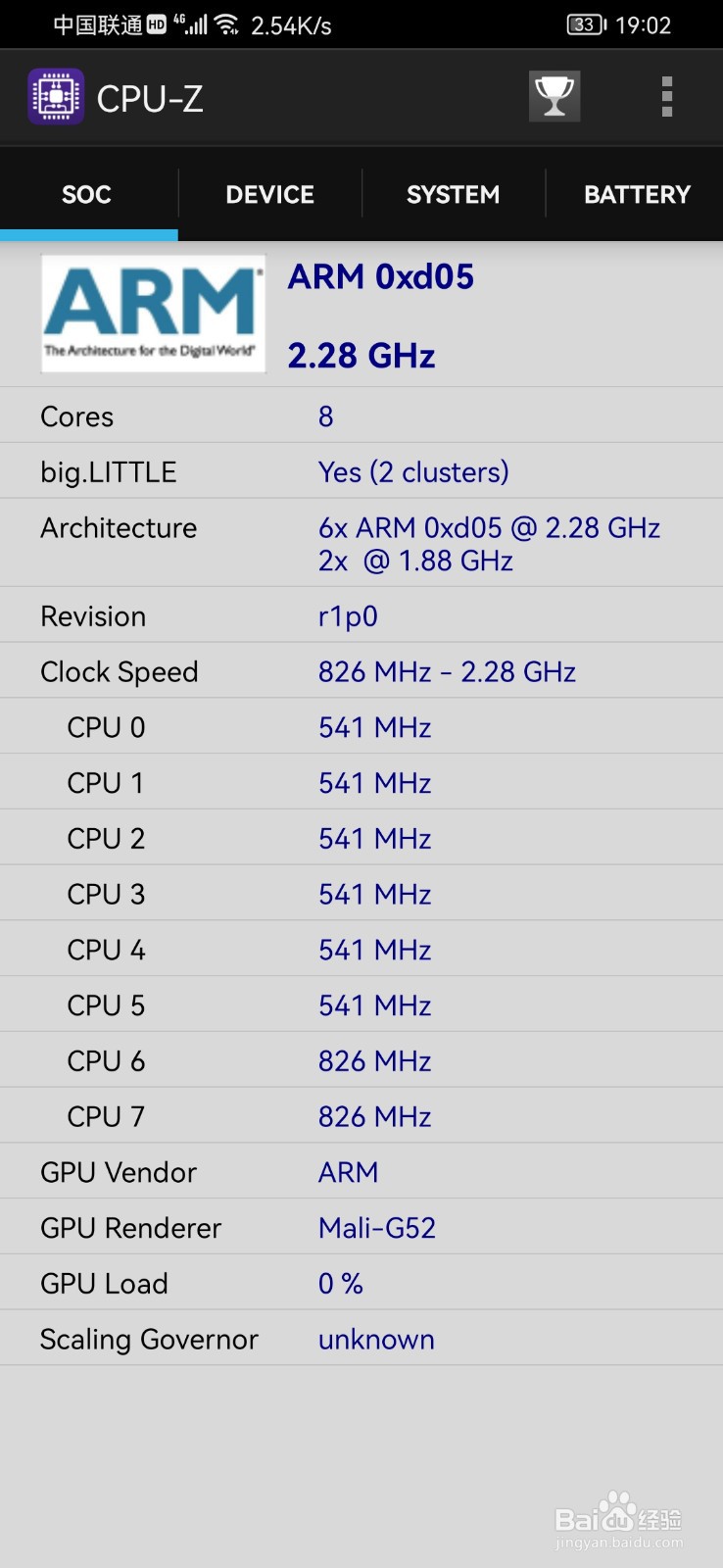
Task: Tap the CPU-Z app logo icon
Action: click(56, 97)
